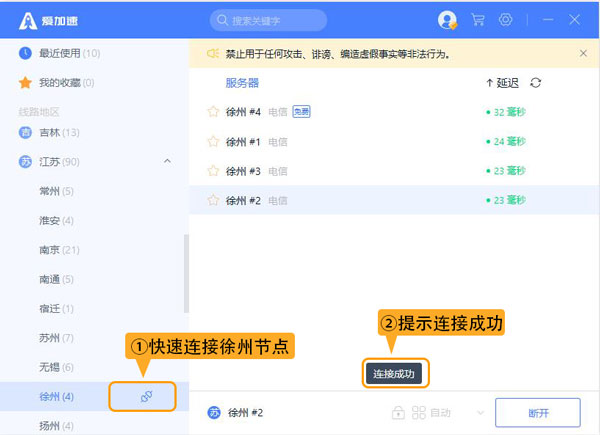Click the lock icon in bottom bar
The image size is (600, 435).
398,413
